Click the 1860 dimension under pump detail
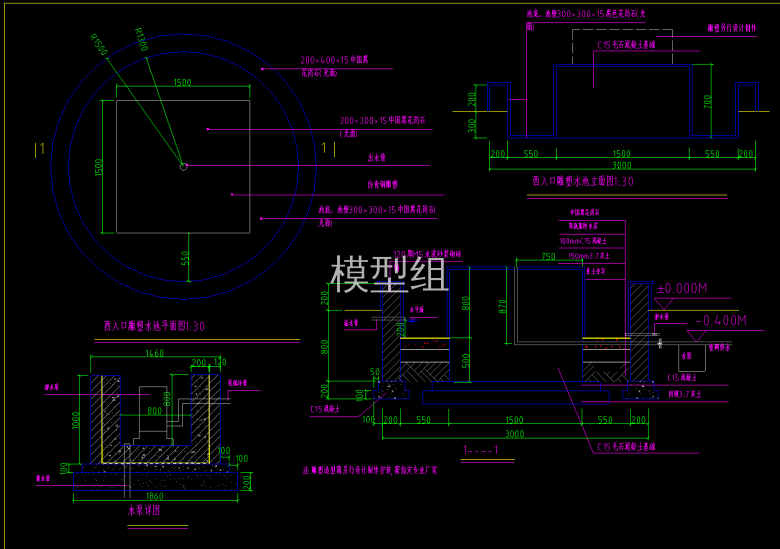Image resolution: width=780 pixels, height=549 pixels. pyautogui.click(x=154, y=495)
